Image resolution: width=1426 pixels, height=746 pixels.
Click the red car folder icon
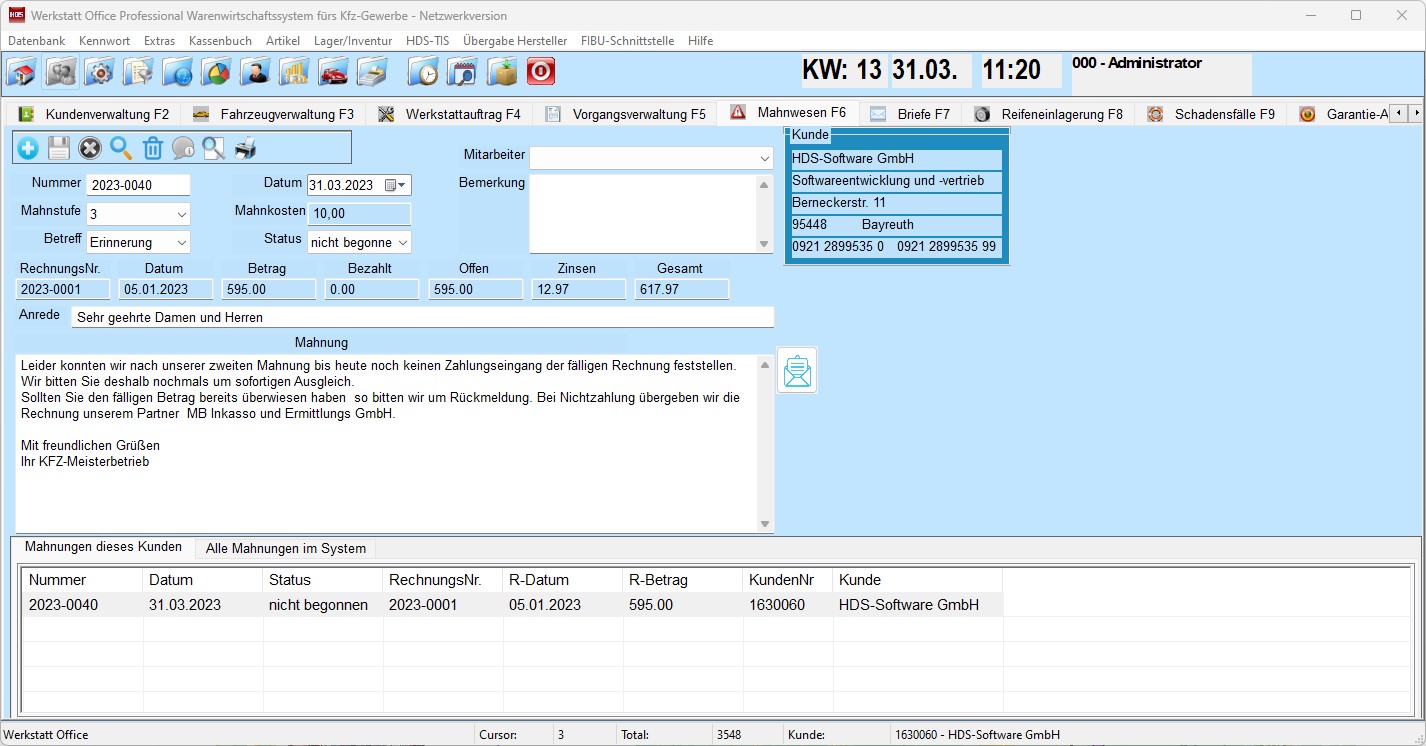pos(333,72)
